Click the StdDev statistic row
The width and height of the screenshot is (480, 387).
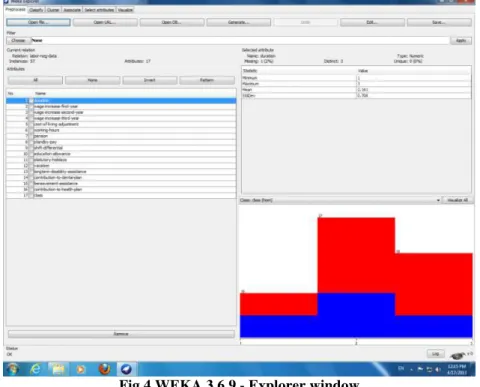pos(356,95)
